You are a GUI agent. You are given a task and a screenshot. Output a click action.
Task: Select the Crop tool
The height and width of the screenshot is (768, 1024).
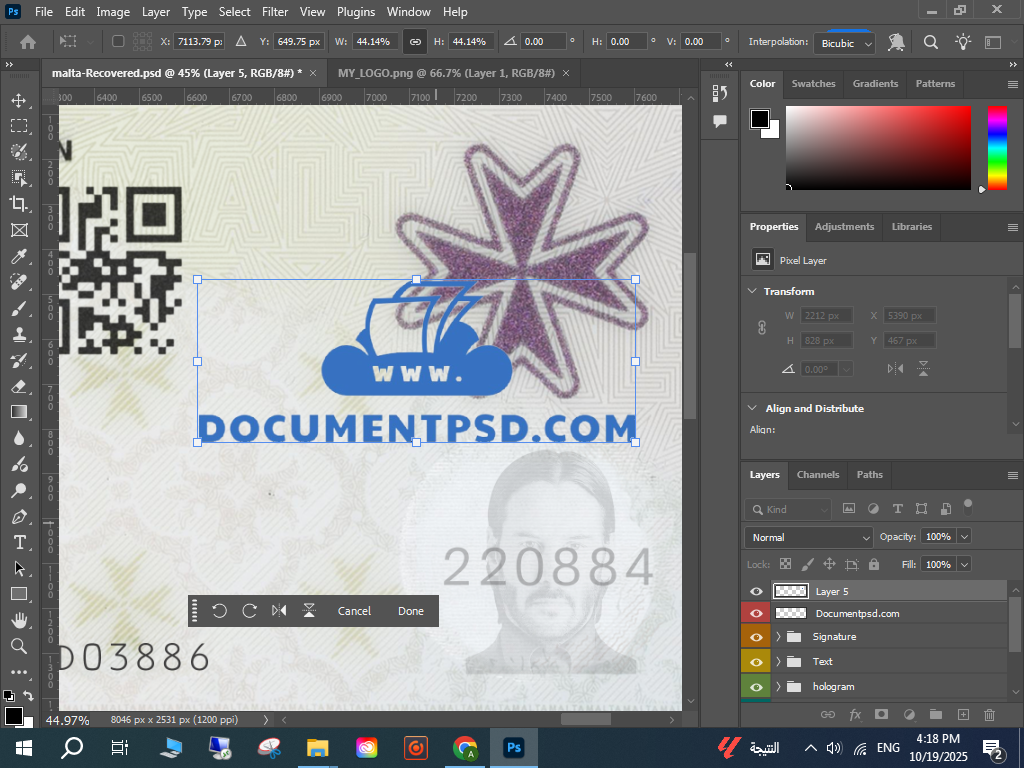coord(19,204)
